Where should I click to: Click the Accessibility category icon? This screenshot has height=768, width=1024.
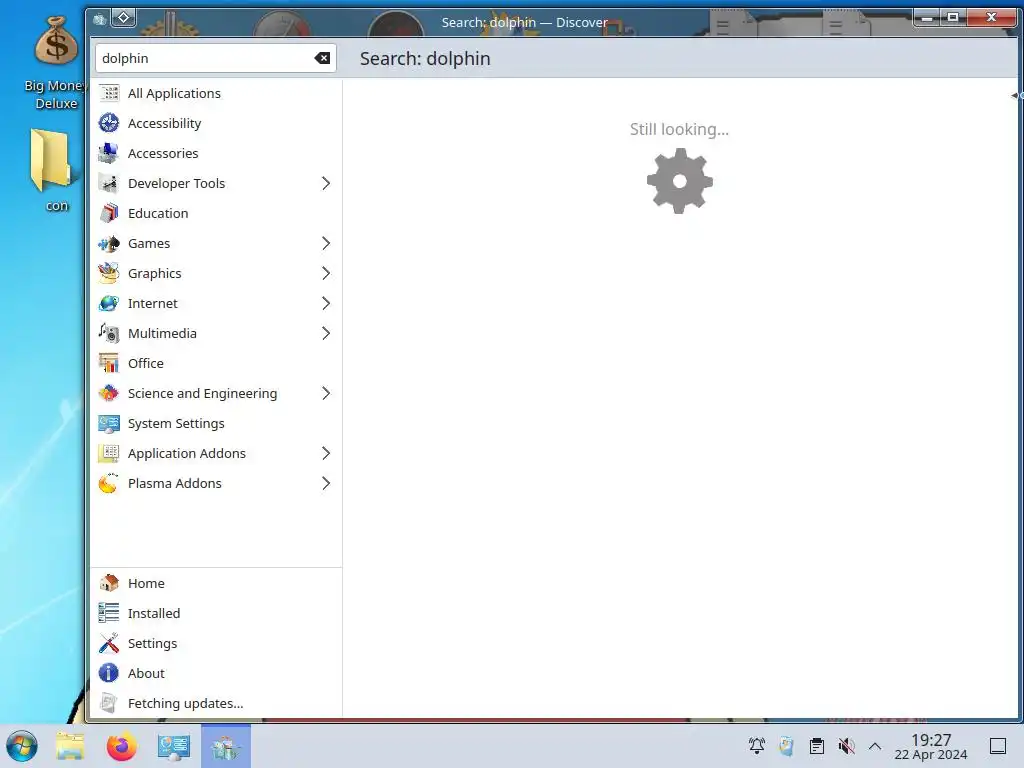click(109, 123)
